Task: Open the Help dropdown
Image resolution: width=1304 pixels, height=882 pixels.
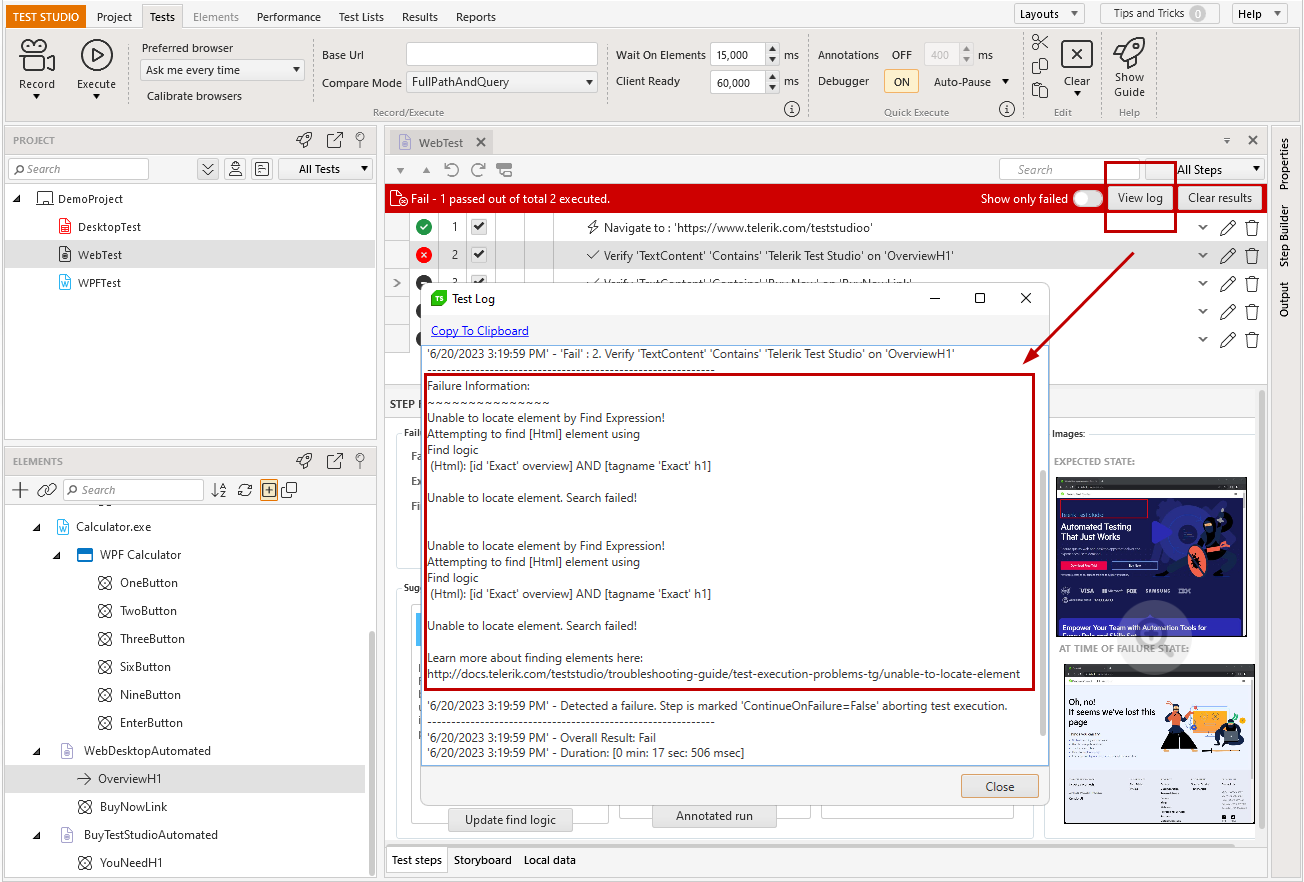Action: coord(1260,14)
